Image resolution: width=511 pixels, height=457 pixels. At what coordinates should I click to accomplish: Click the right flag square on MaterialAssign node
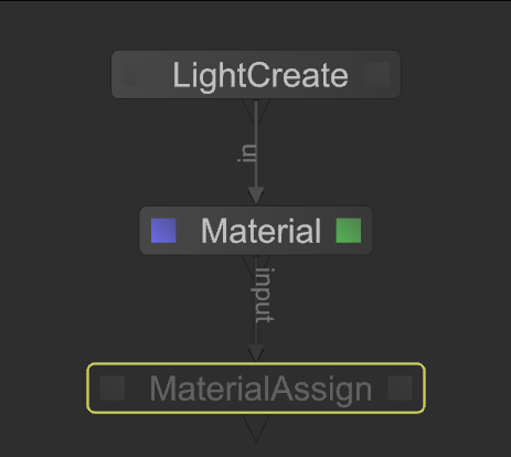tap(400, 388)
